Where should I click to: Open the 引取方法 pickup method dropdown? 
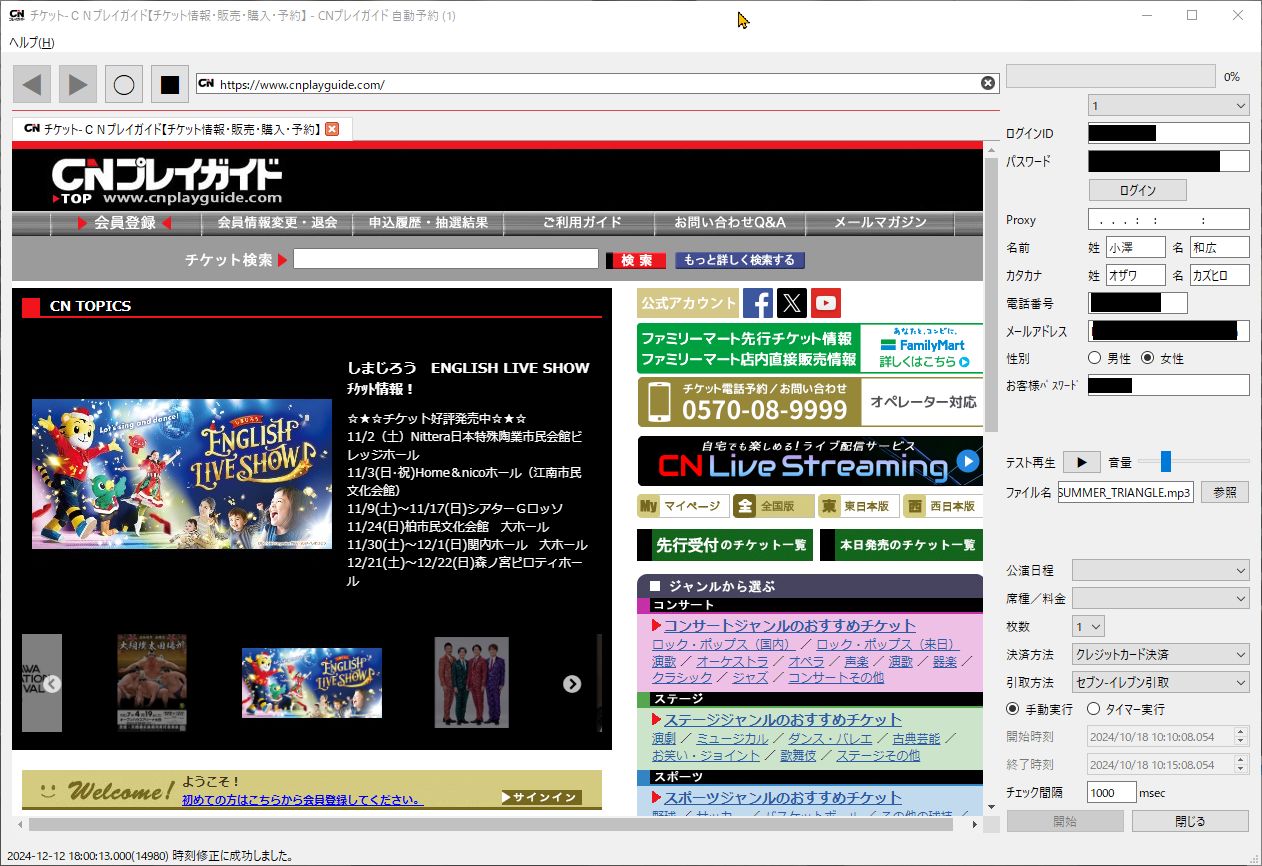point(1160,683)
